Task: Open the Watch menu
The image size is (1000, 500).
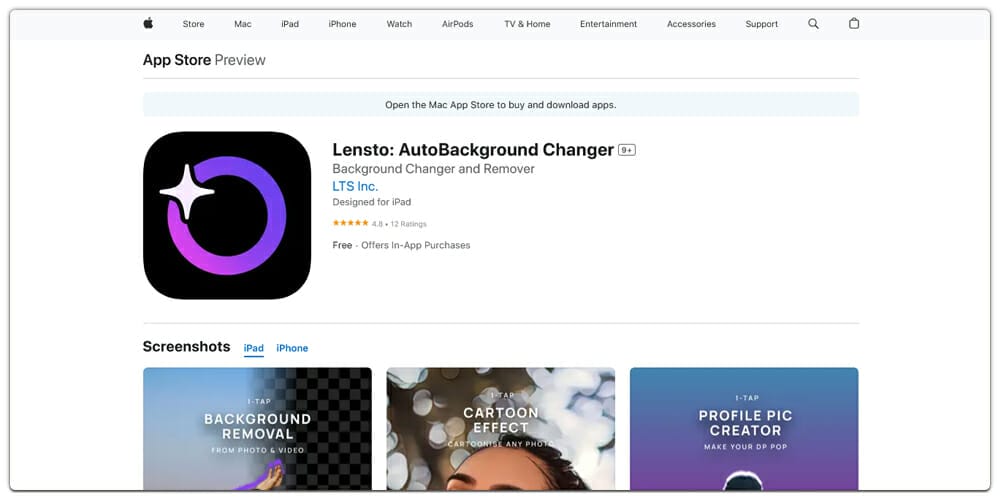Action: 399,24
